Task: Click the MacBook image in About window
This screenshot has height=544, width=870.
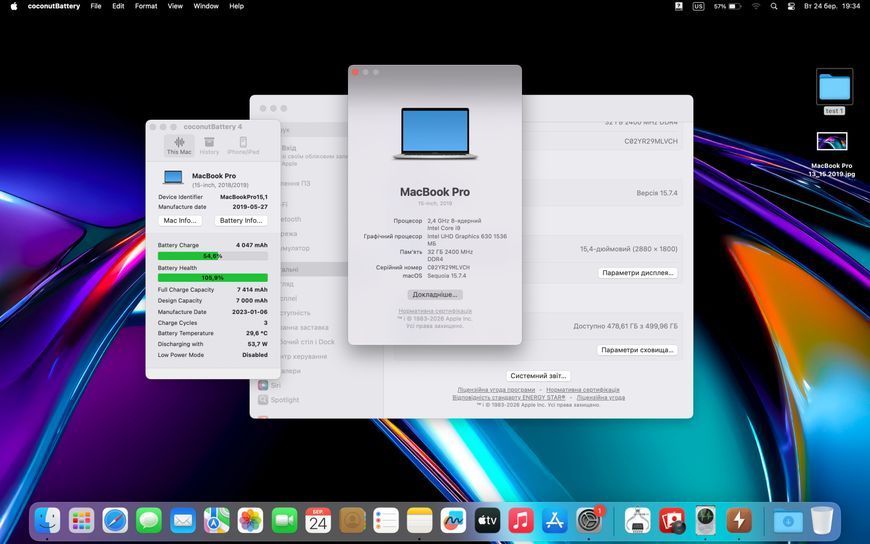Action: [435, 134]
